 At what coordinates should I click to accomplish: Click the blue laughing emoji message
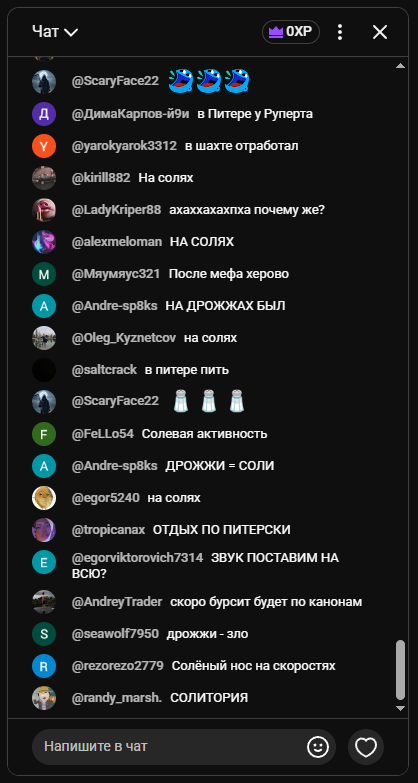(209, 81)
